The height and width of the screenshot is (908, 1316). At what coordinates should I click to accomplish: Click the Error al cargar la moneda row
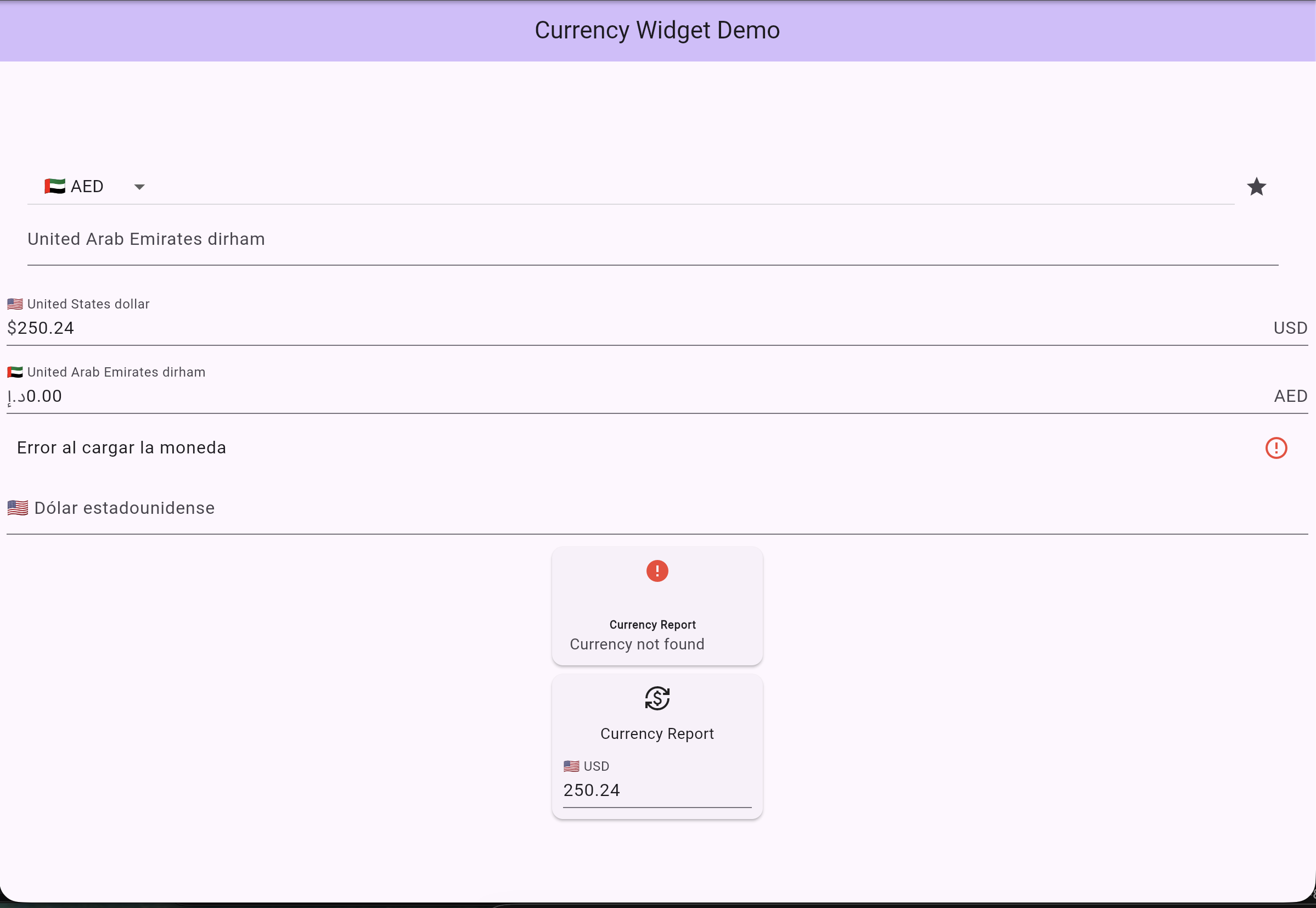tap(121, 448)
